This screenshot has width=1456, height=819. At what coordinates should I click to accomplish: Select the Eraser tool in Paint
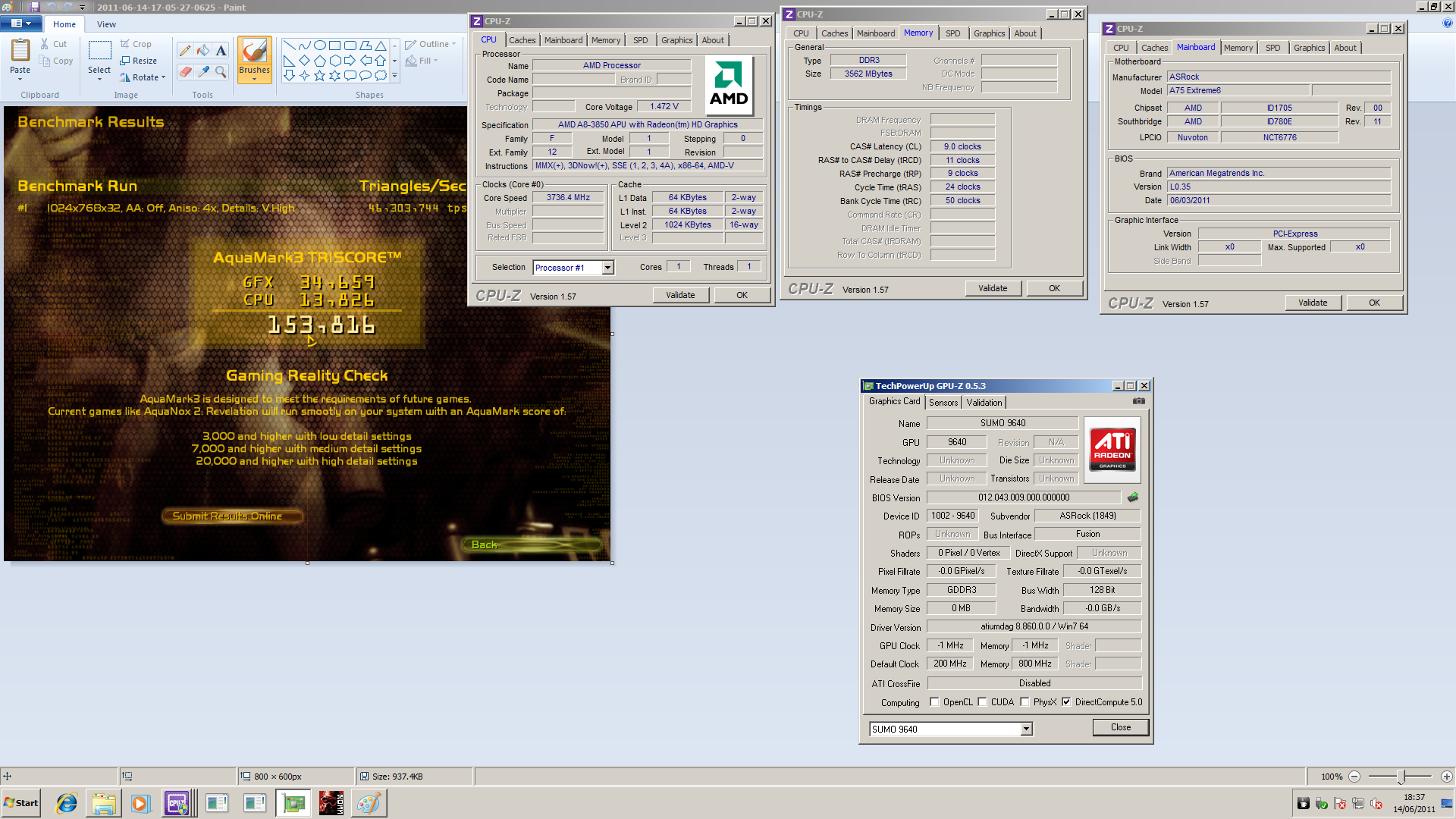pos(185,71)
